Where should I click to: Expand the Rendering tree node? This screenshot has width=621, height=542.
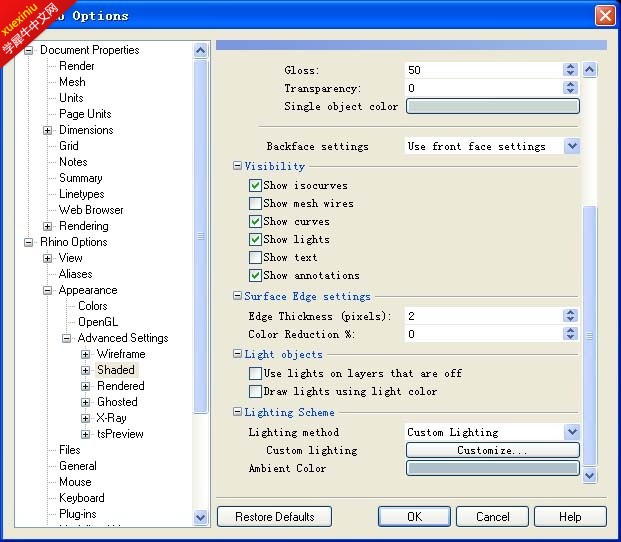coord(48,226)
